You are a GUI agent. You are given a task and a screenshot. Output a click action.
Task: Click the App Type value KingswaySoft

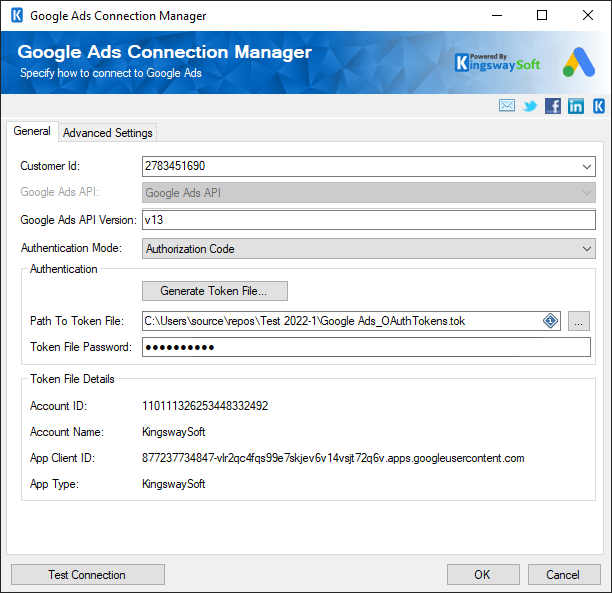coord(173,484)
